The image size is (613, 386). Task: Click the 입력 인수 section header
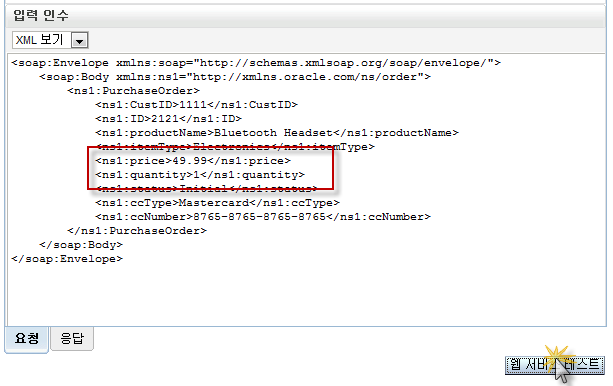coord(41,16)
